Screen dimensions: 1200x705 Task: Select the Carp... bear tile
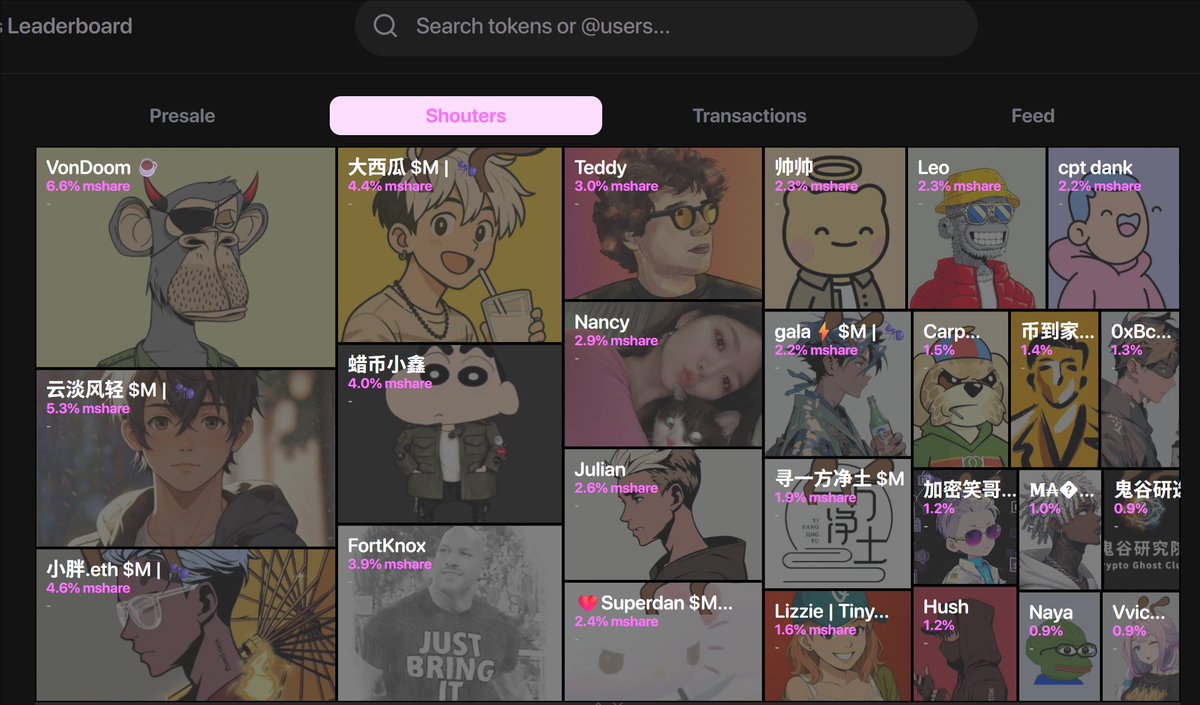pyautogui.click(x=961, y=389)
